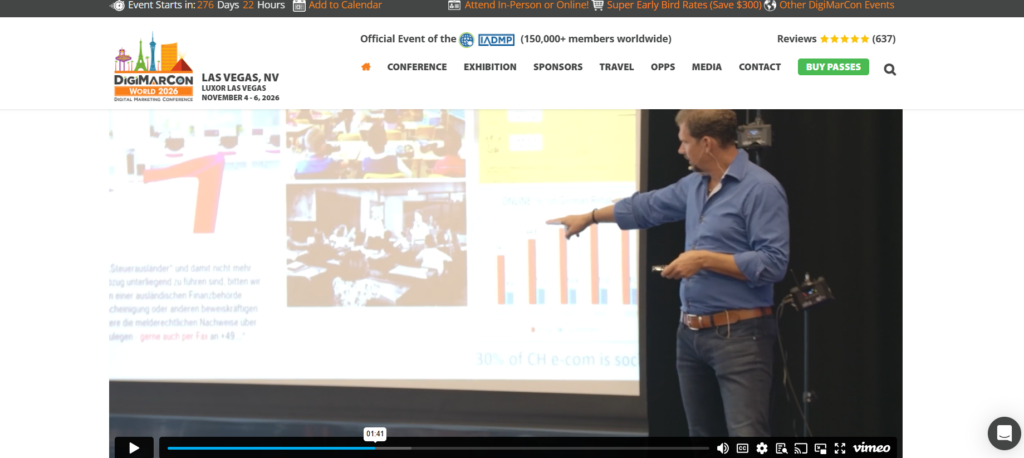Viewport: 1024px width, 458px height.
Task: Click the badge icon before Attend In-Person
Action: click(455, 5)
